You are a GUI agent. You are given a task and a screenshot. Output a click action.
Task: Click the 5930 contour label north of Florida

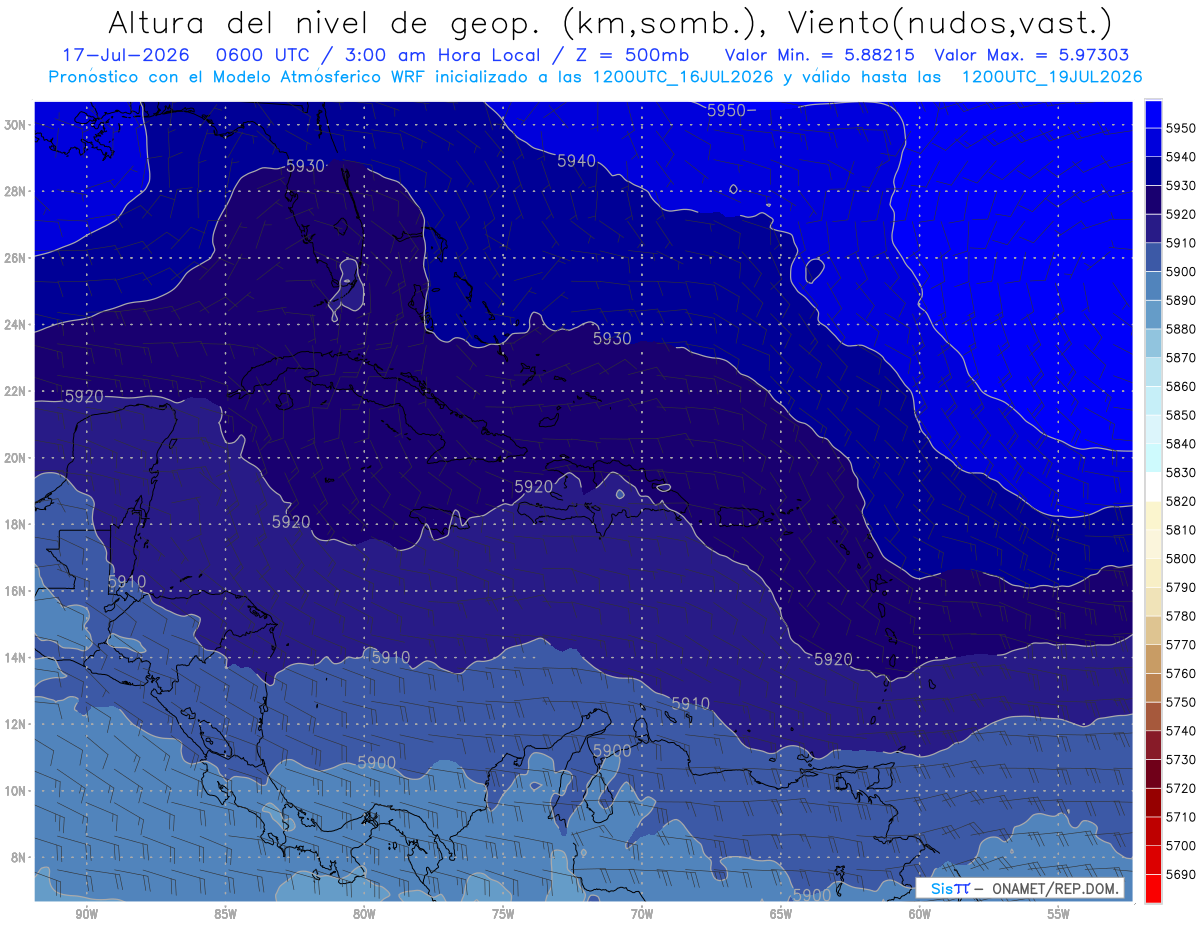click(x=306, y=166)
